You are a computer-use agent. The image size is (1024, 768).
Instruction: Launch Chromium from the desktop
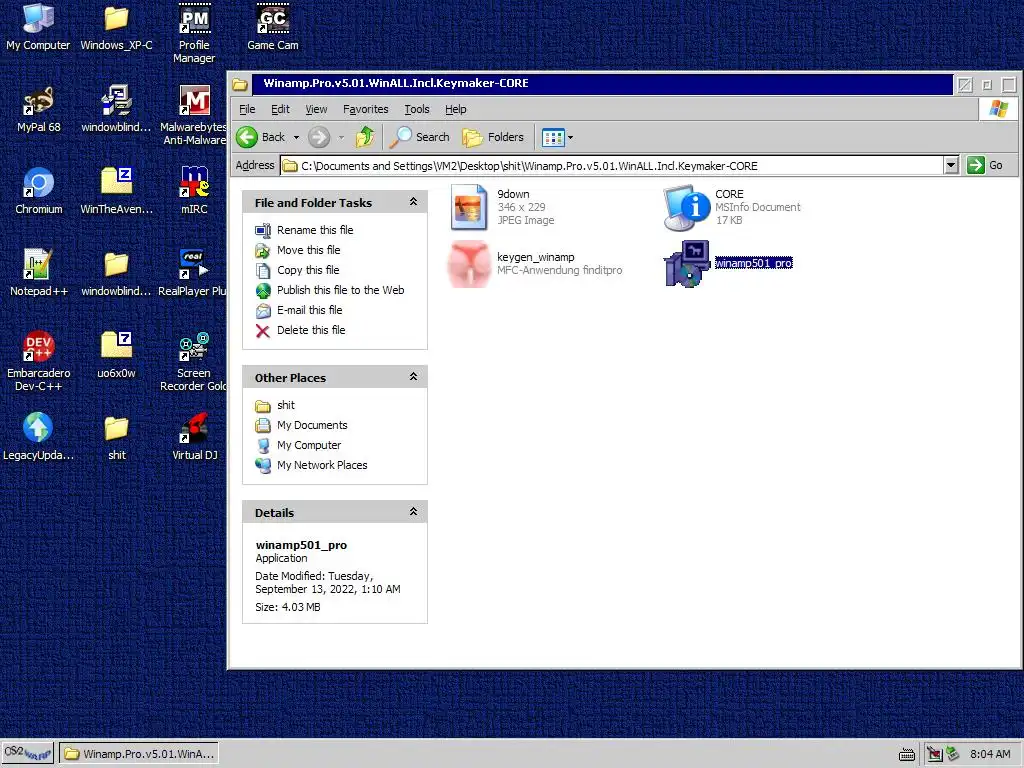[39, 191]
